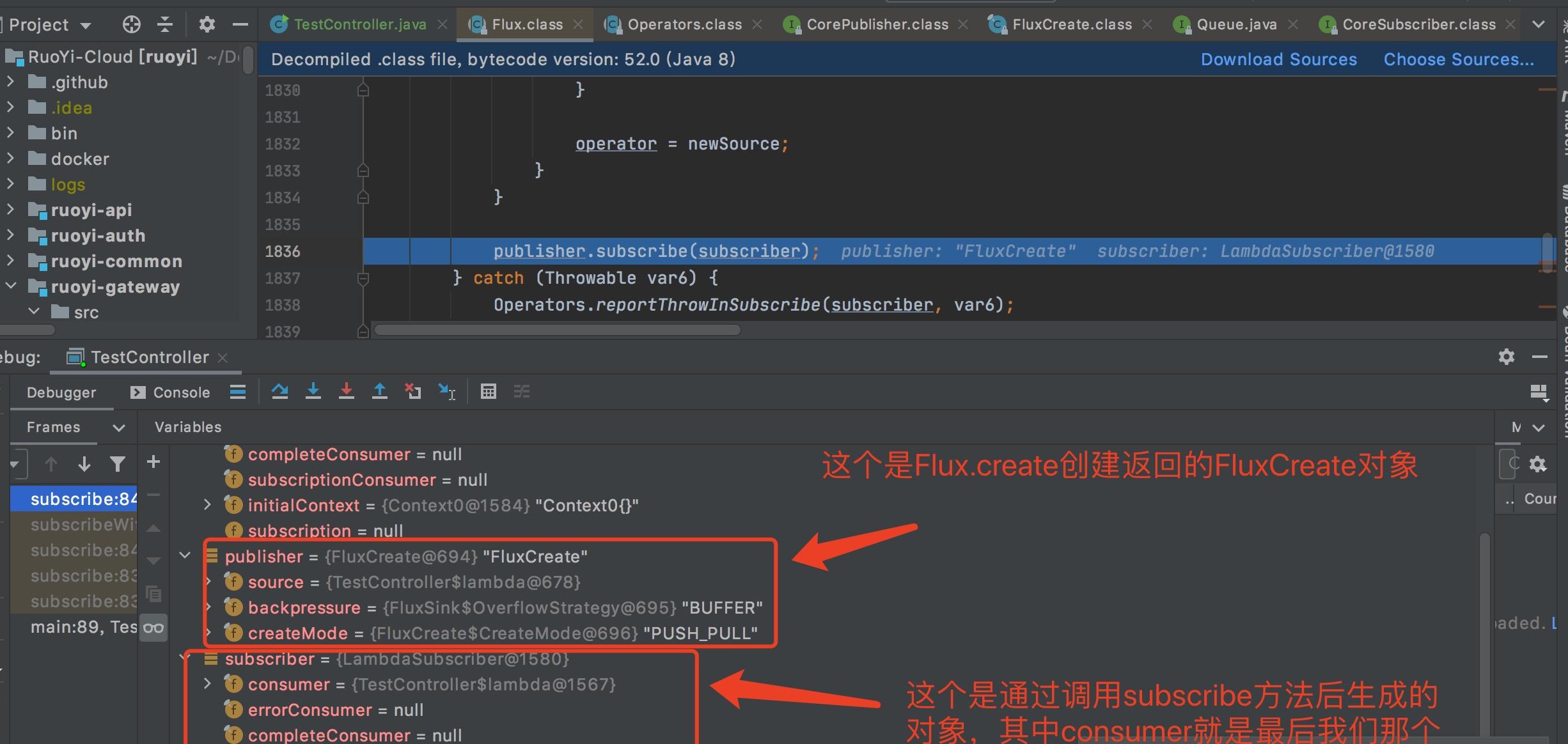Open the settings gear in the right debugger pane
1568x744 pixels.
1538,464
